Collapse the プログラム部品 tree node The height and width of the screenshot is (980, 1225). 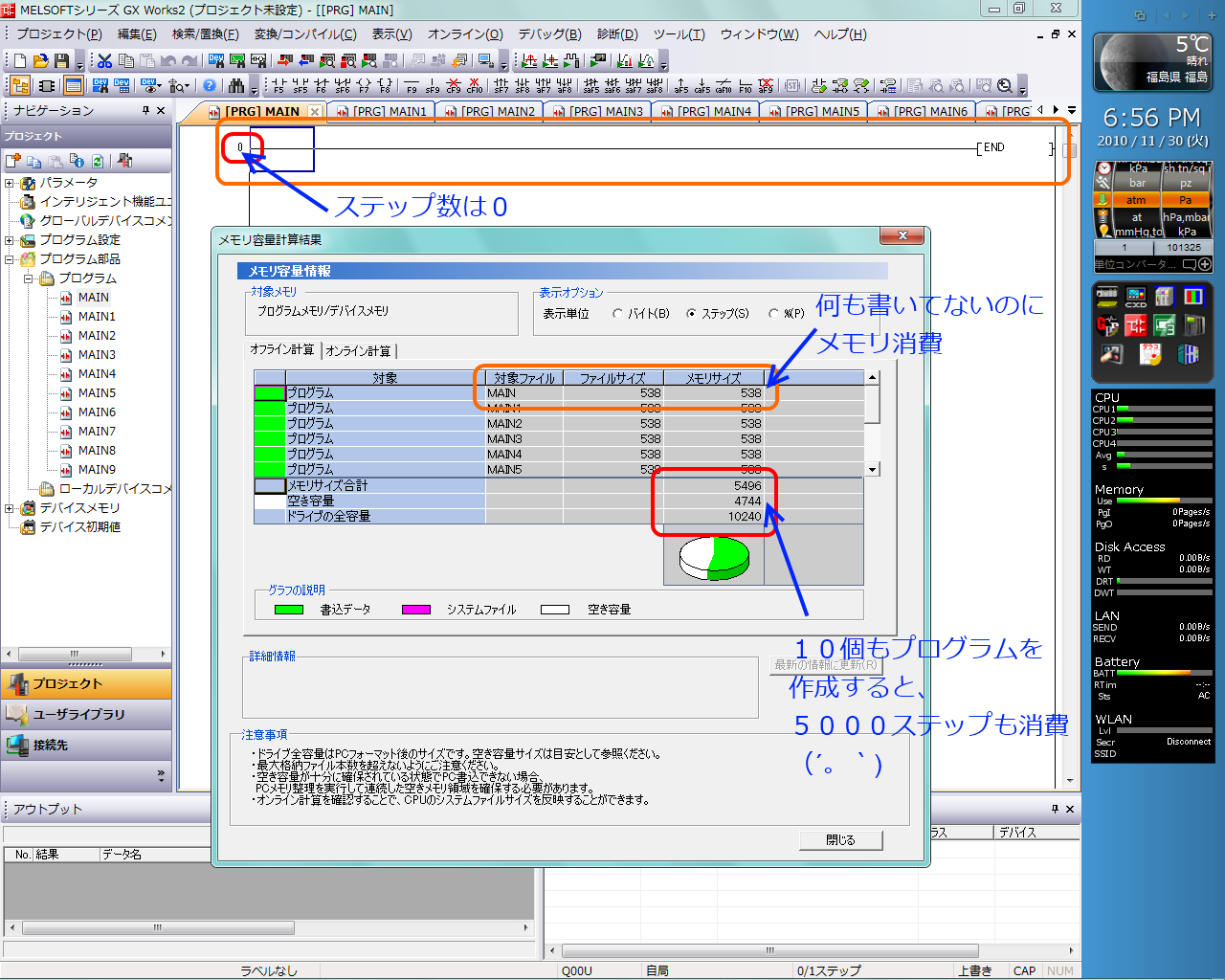pos(10,259)
